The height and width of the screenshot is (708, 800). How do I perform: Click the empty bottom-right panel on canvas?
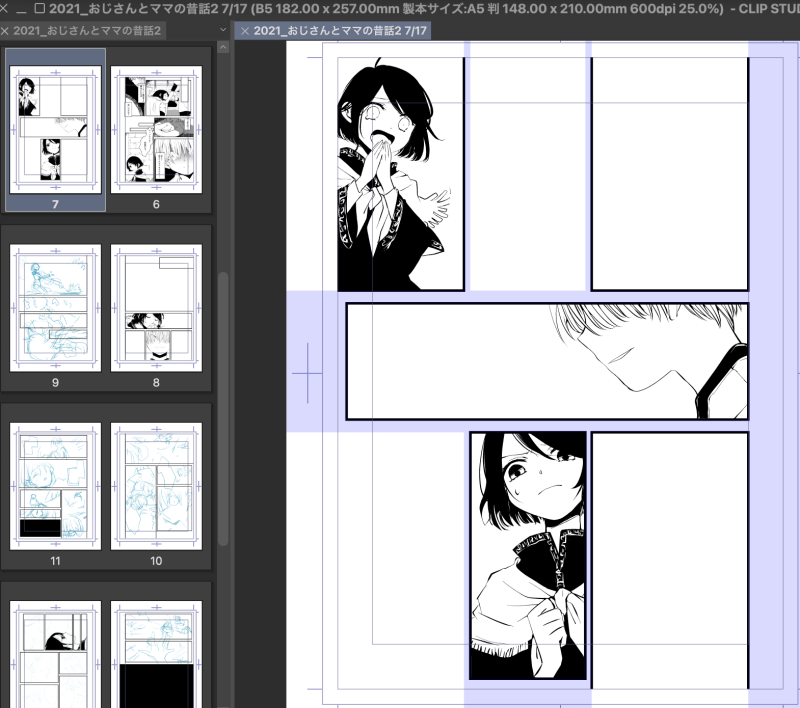669,560
